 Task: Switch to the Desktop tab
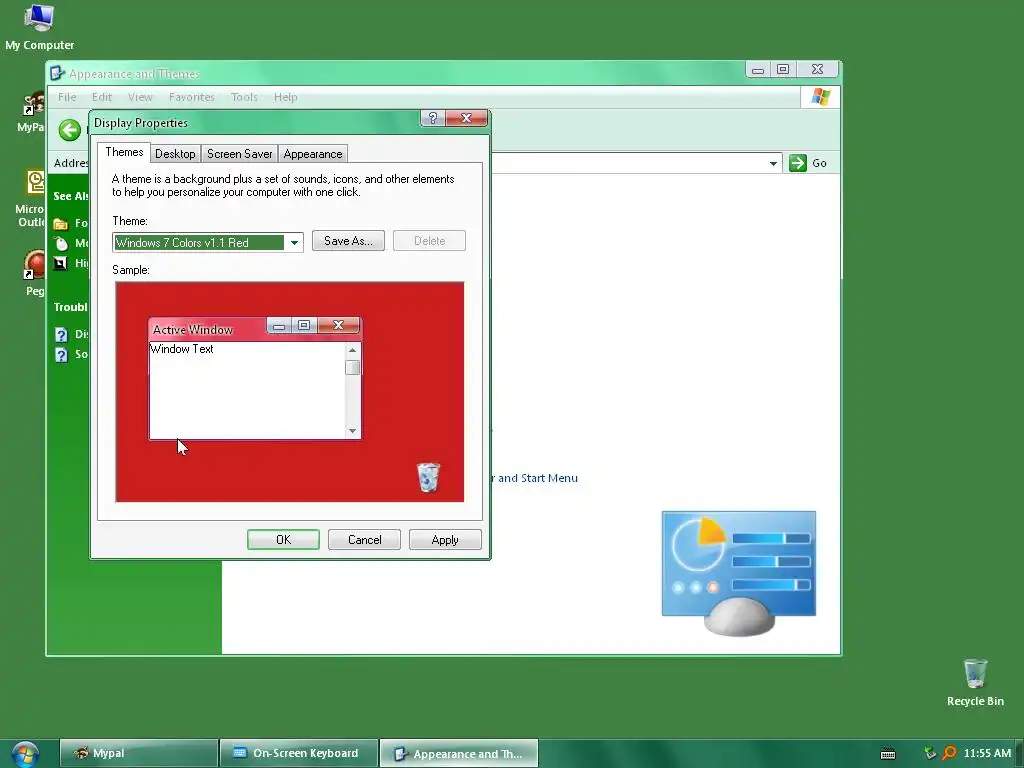coord(175,154)
